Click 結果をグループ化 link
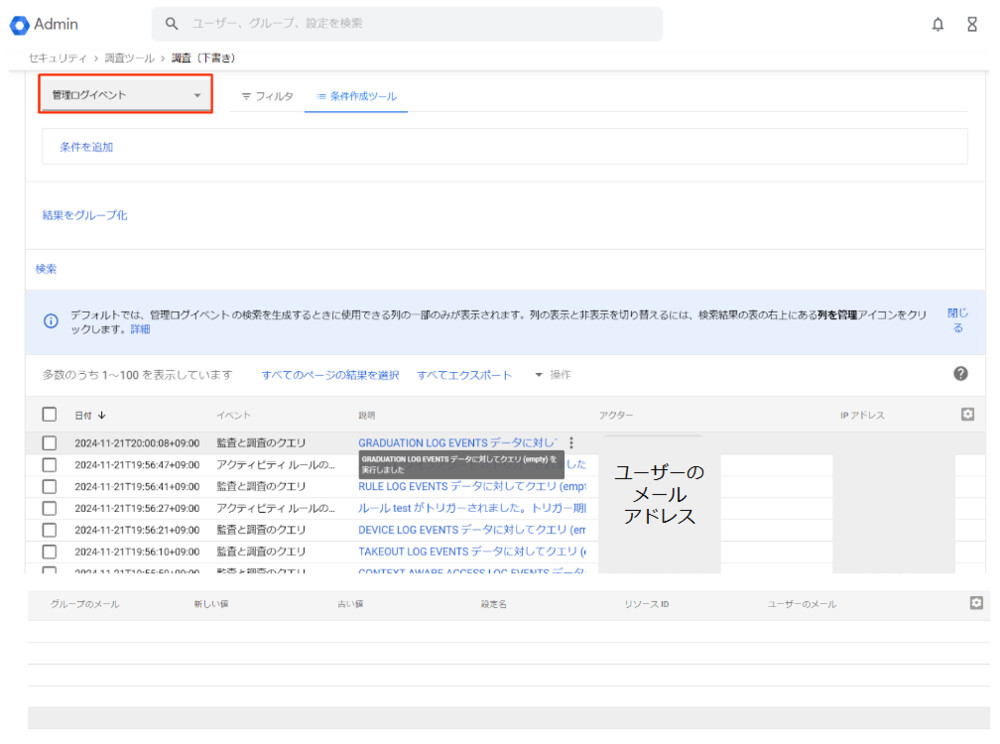The image size is (1000, 744). point(84,215)
